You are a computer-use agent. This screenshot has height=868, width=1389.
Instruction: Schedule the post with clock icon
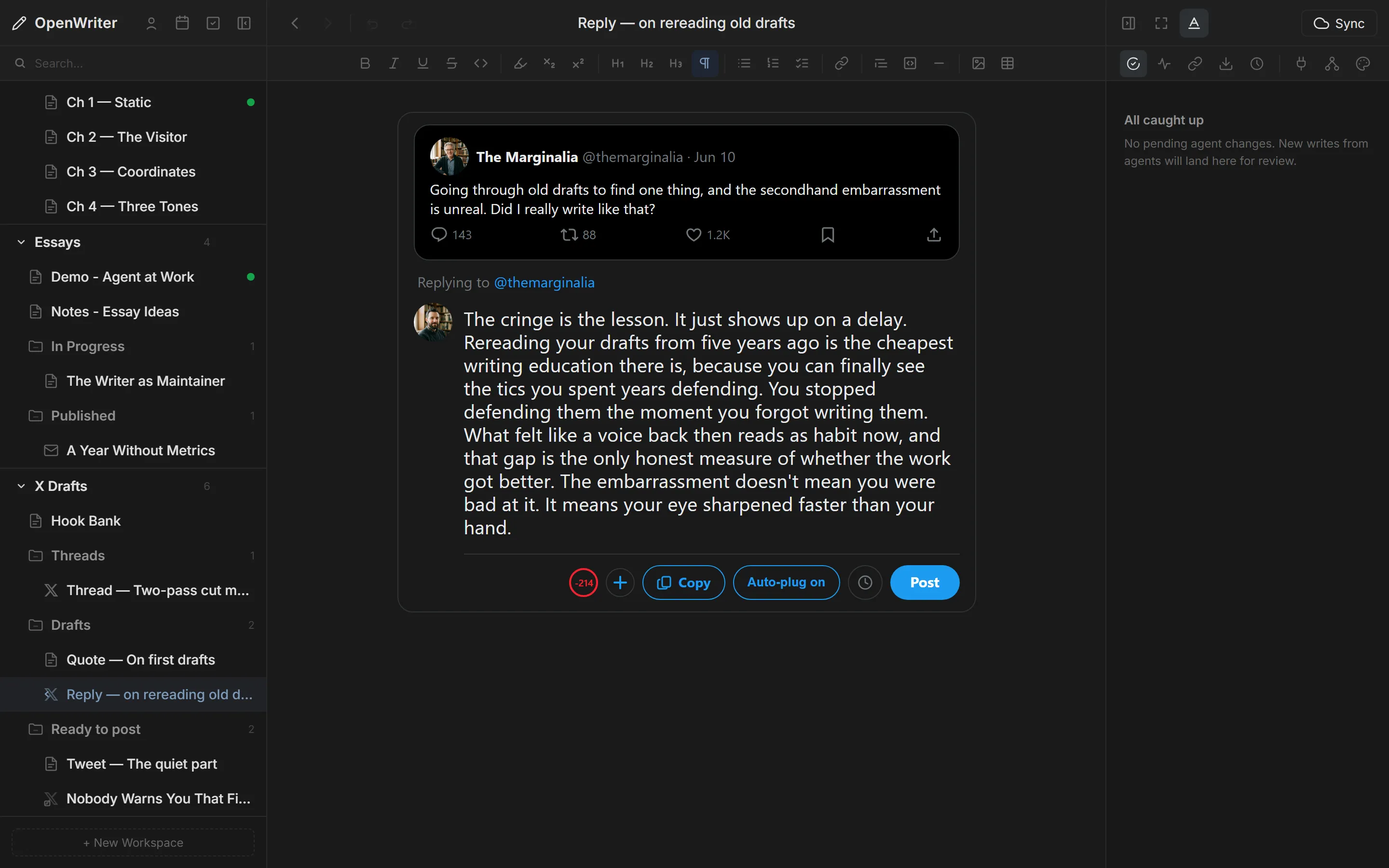click(x=865, y=583)
